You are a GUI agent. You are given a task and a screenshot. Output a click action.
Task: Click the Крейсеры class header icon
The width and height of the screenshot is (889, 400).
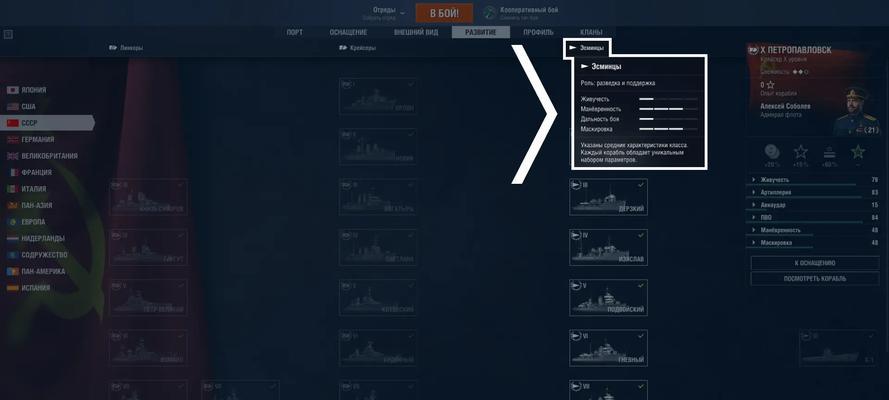(x=342, y=48)
